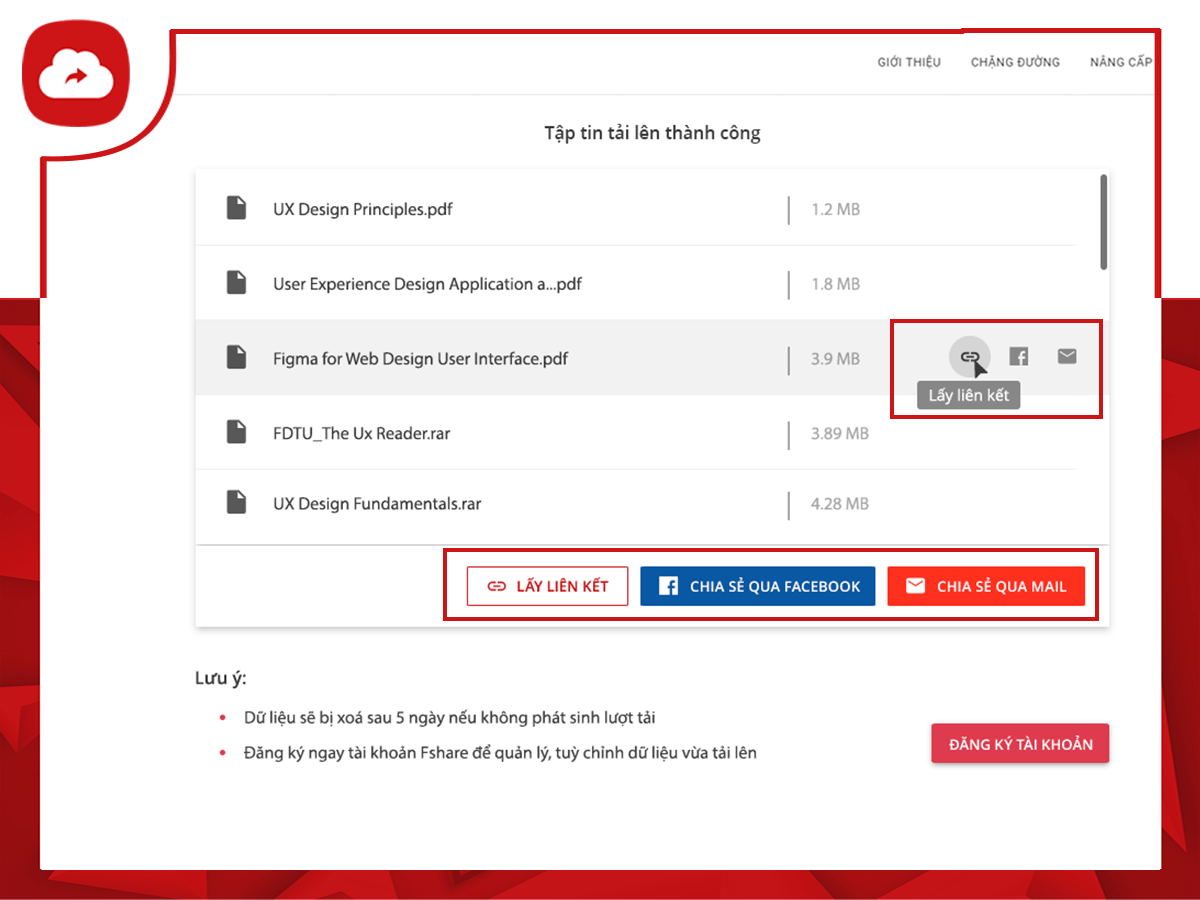Select FDTU_The Ux Reader.rar file name
This screenshot has height=900, width=1200.
point(362,434)
